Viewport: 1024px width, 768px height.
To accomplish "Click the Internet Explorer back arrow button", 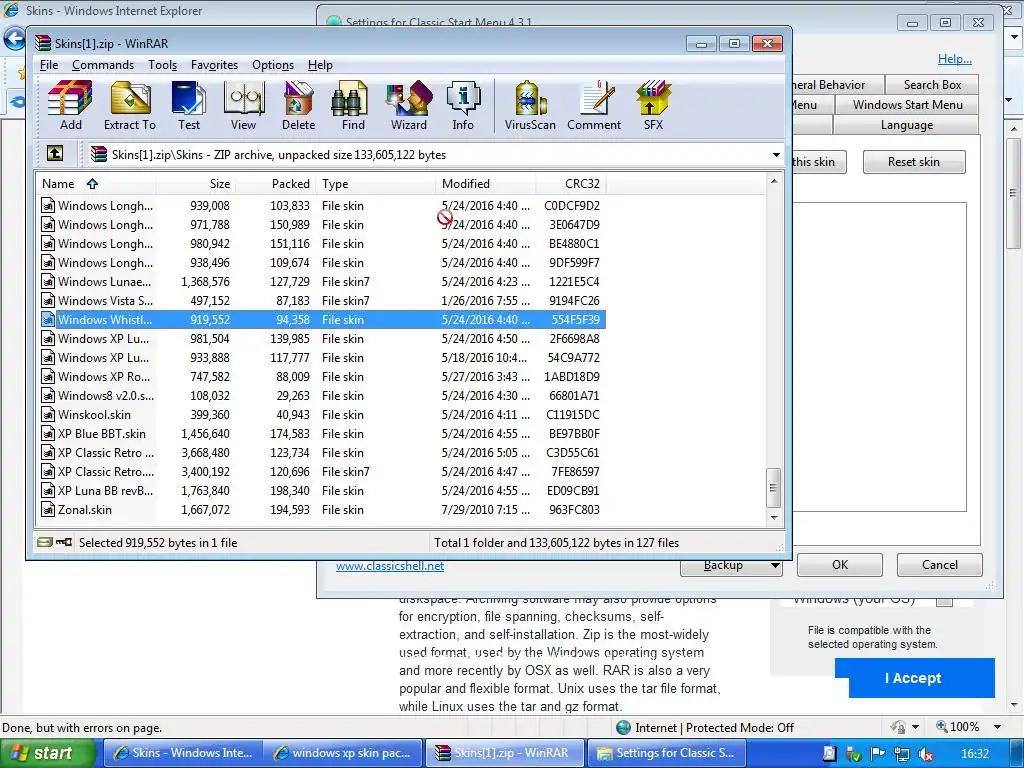I will coord(14,39).
